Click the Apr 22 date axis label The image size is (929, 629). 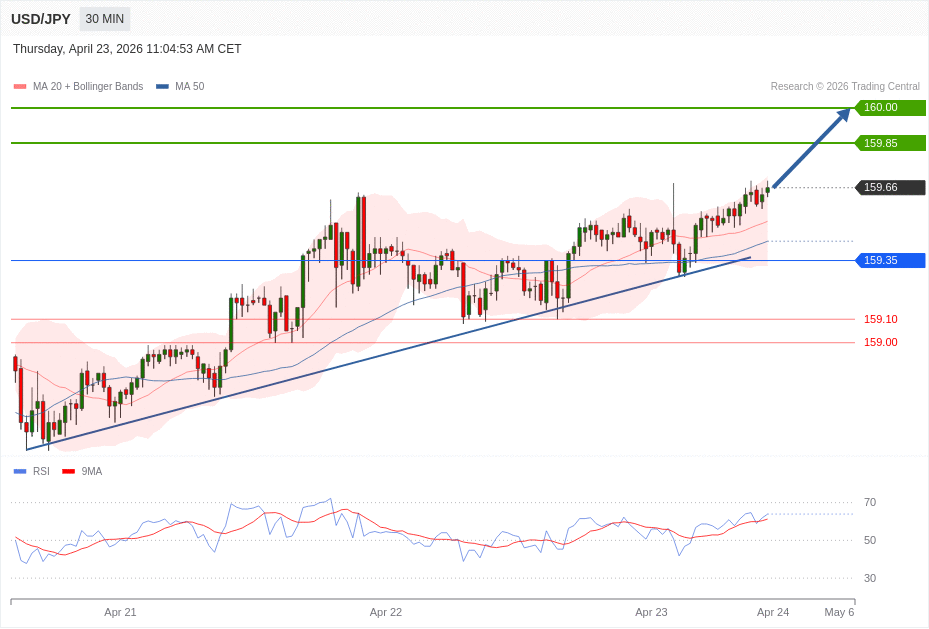pos(385,612)
